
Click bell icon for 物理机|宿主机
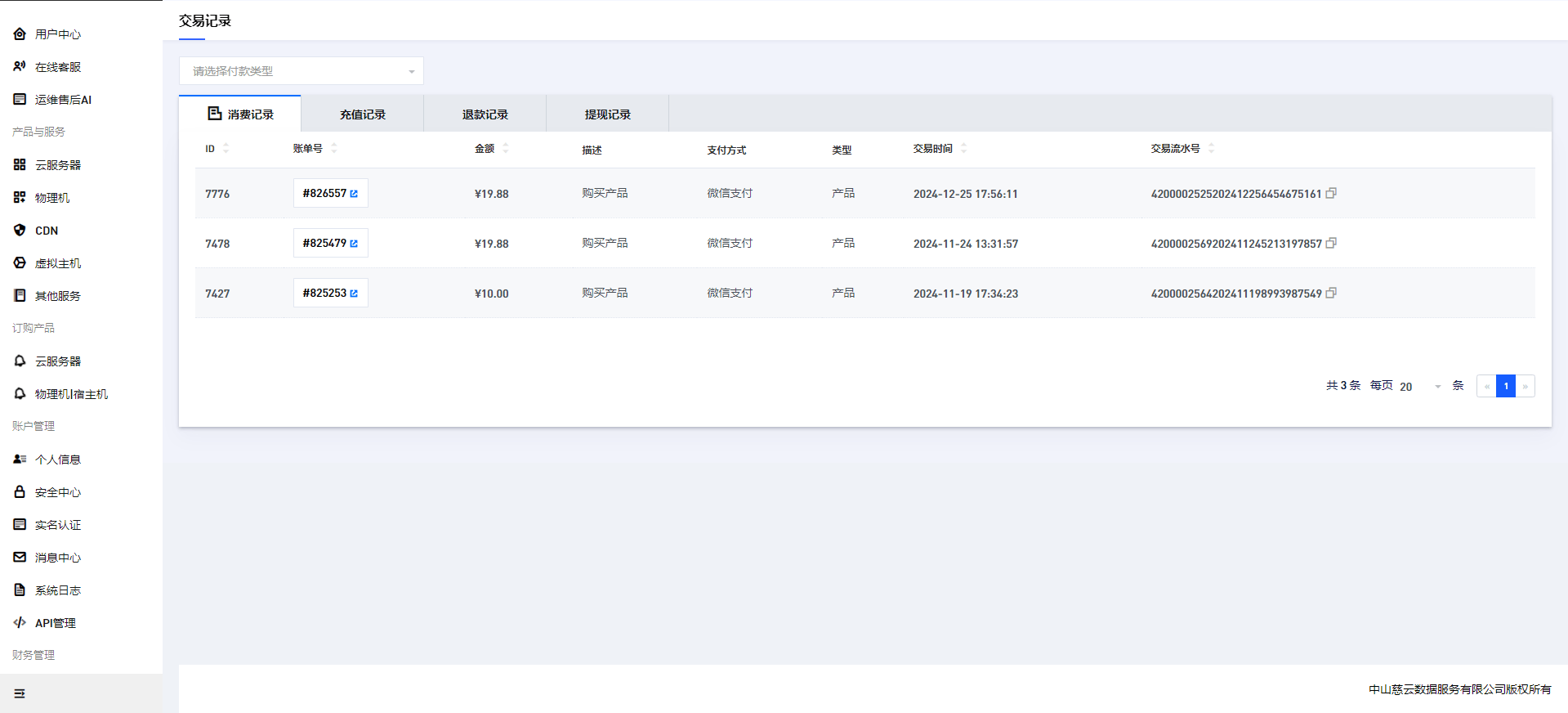pos(20,393)
